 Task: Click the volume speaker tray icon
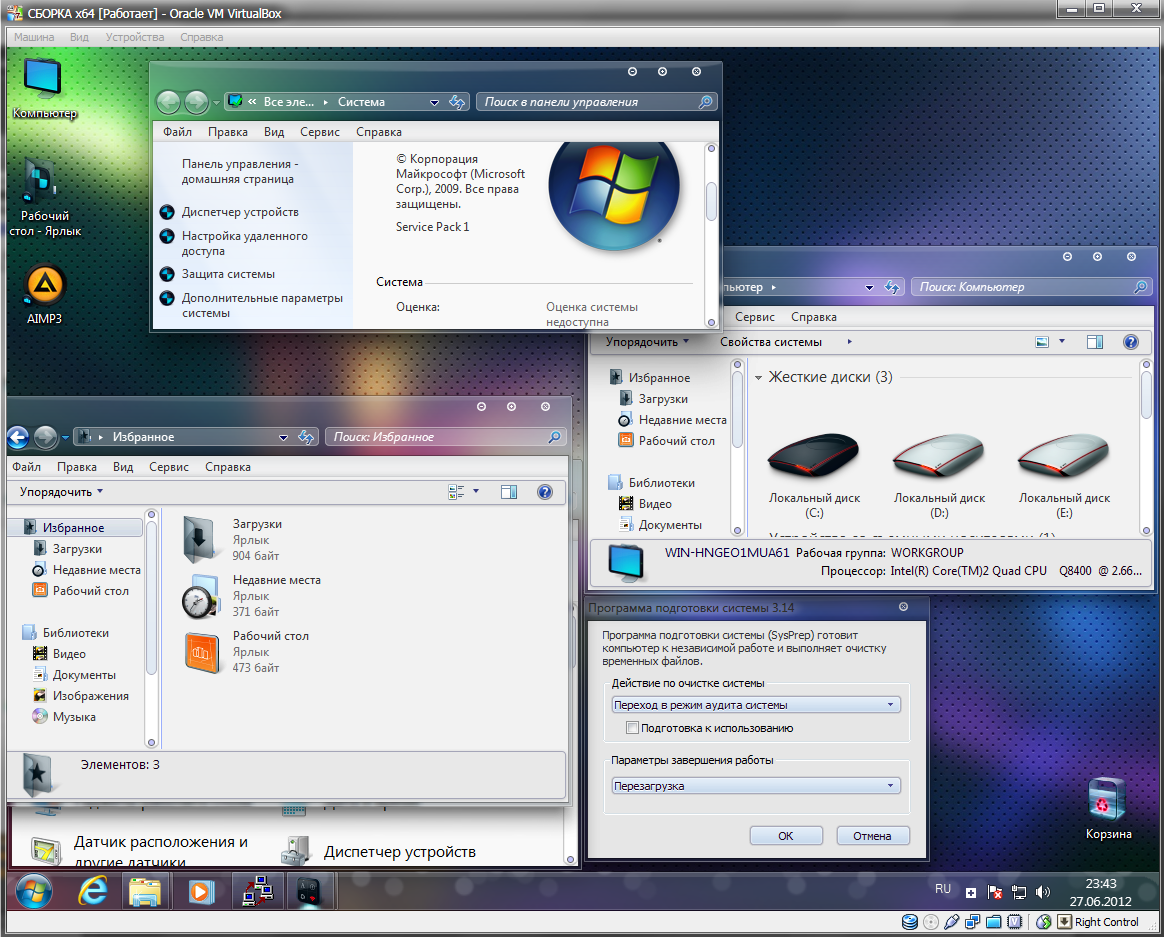(1043, 892)
